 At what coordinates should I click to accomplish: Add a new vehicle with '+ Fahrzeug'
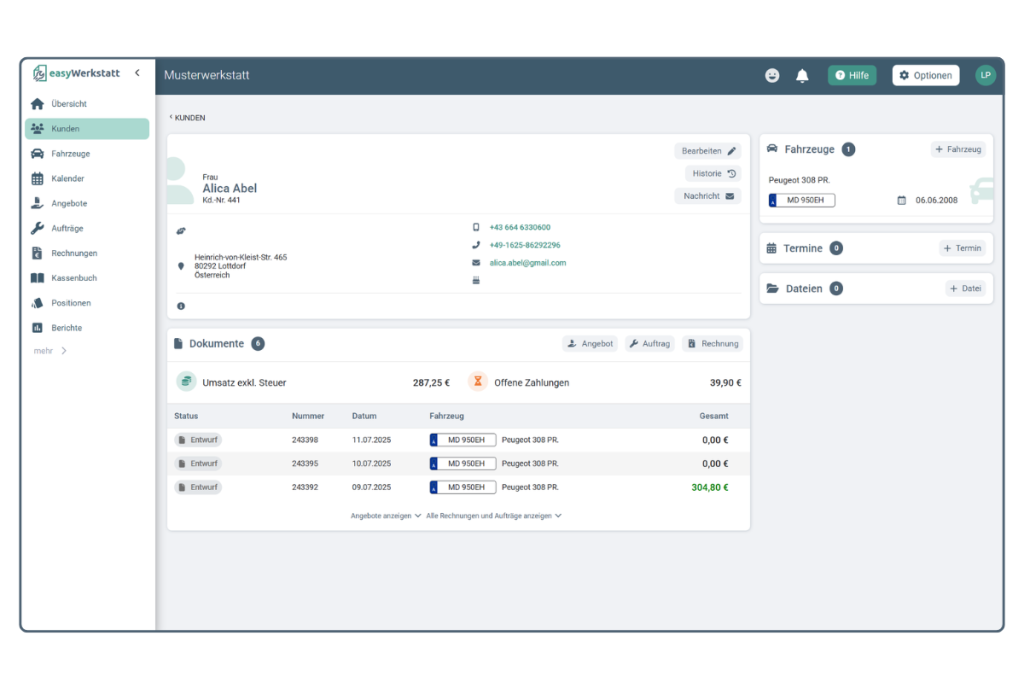pyautogui.click(x=958, y=149)
